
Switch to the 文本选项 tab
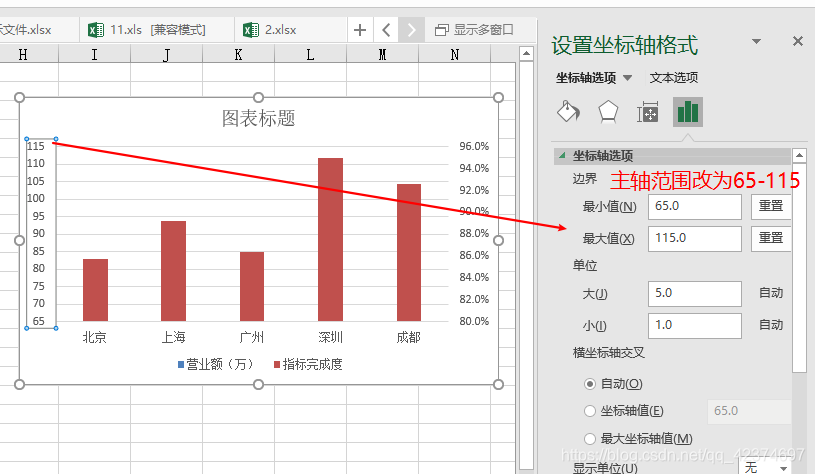[x=674, y=78]
